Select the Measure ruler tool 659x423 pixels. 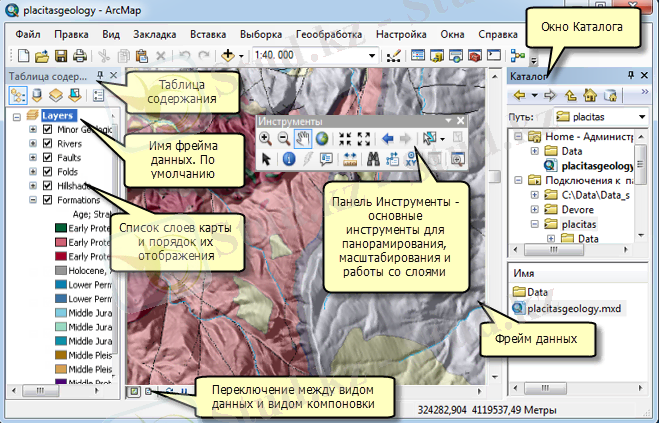click(x=350, y=159)
